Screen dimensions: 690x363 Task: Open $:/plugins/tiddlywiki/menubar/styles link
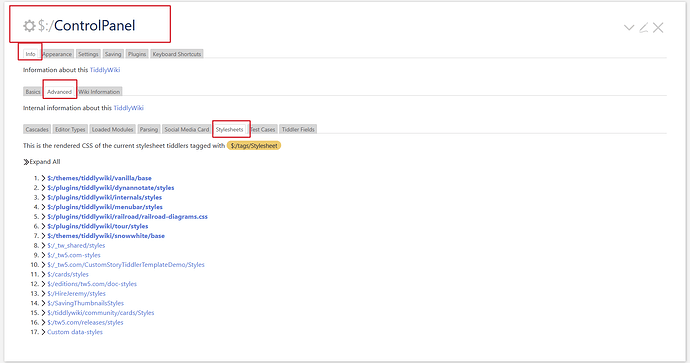(x=105, y=207)
